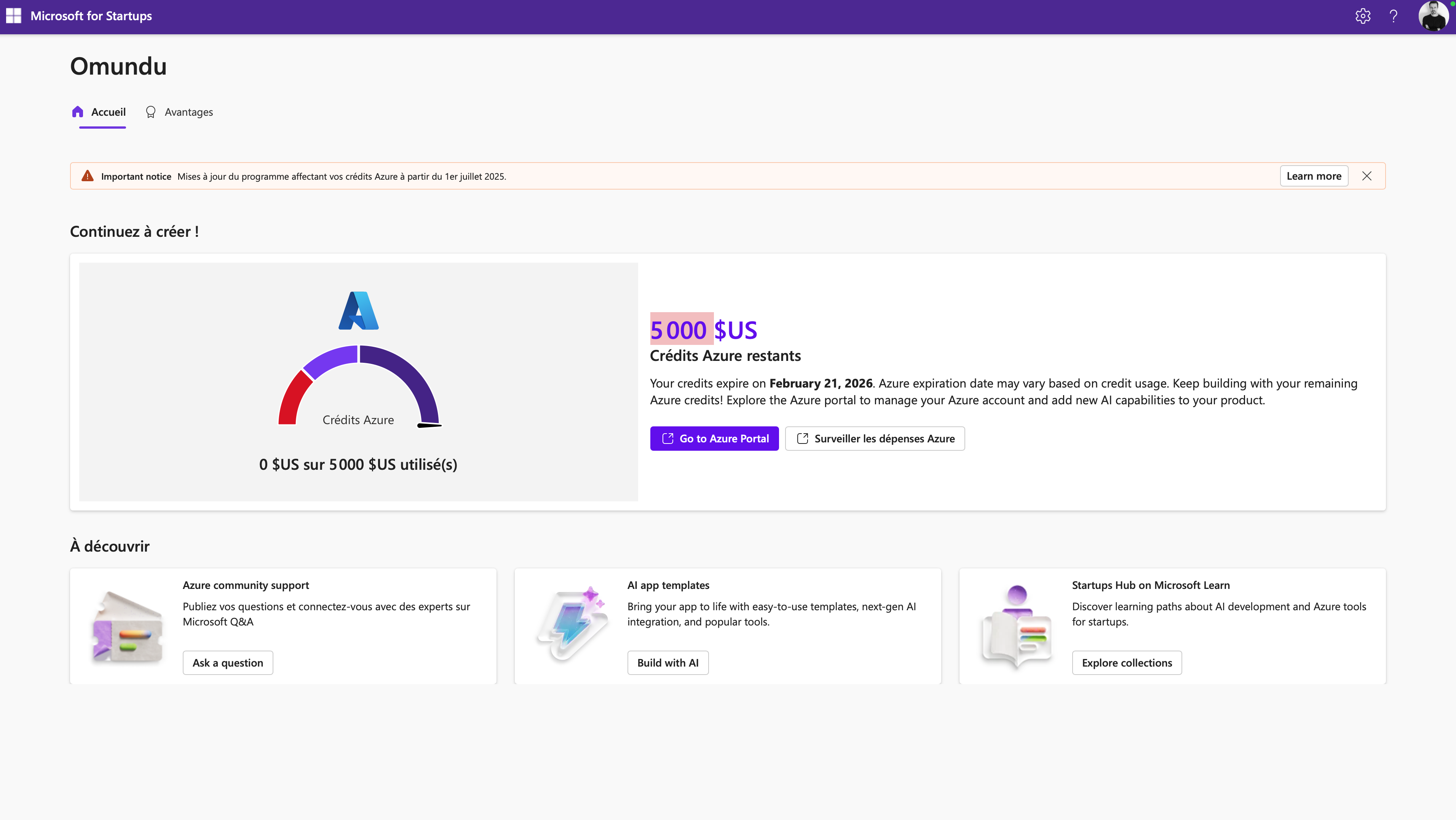Switch to the Accueil tab

[x=99, y=112]
